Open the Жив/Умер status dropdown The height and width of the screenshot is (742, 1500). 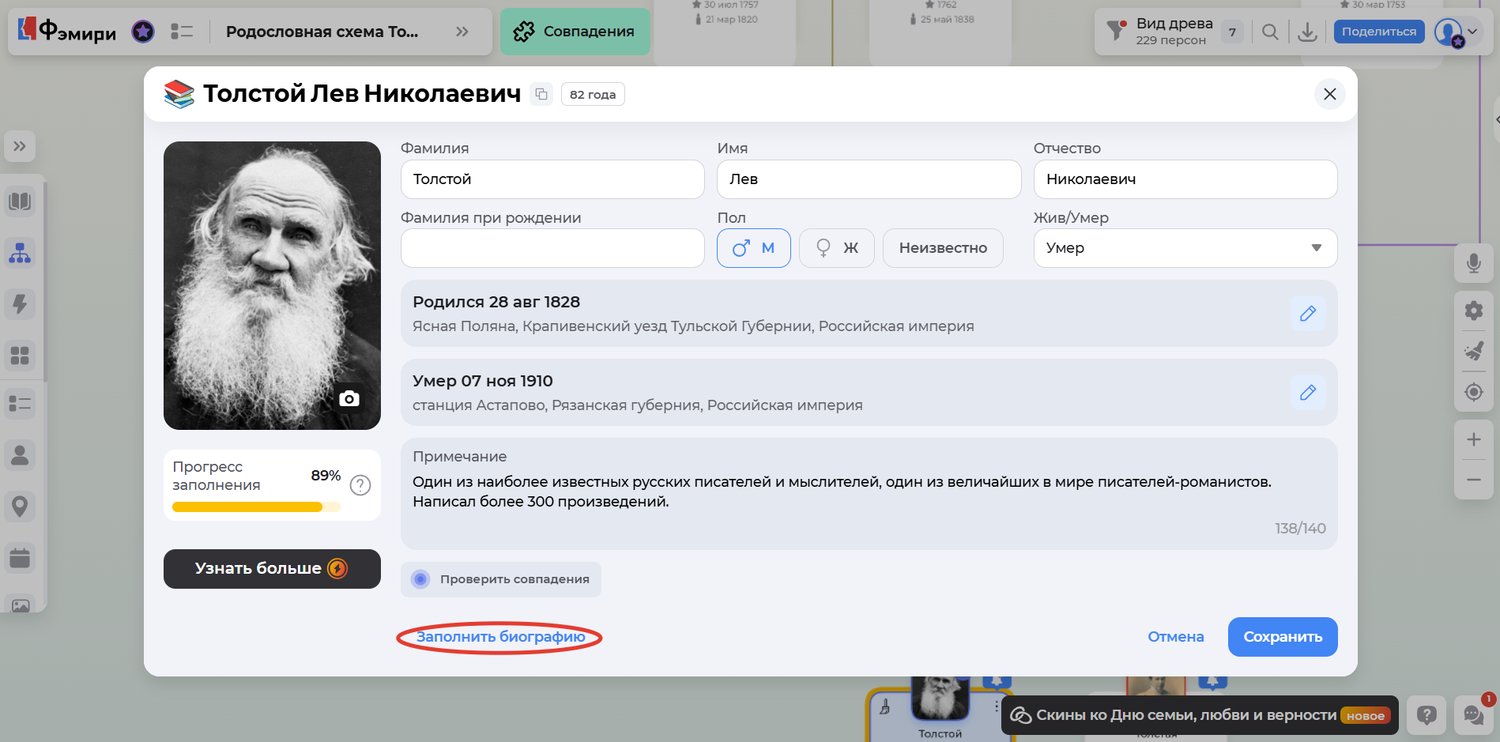pyautogui.click(x=1186, y=248)
